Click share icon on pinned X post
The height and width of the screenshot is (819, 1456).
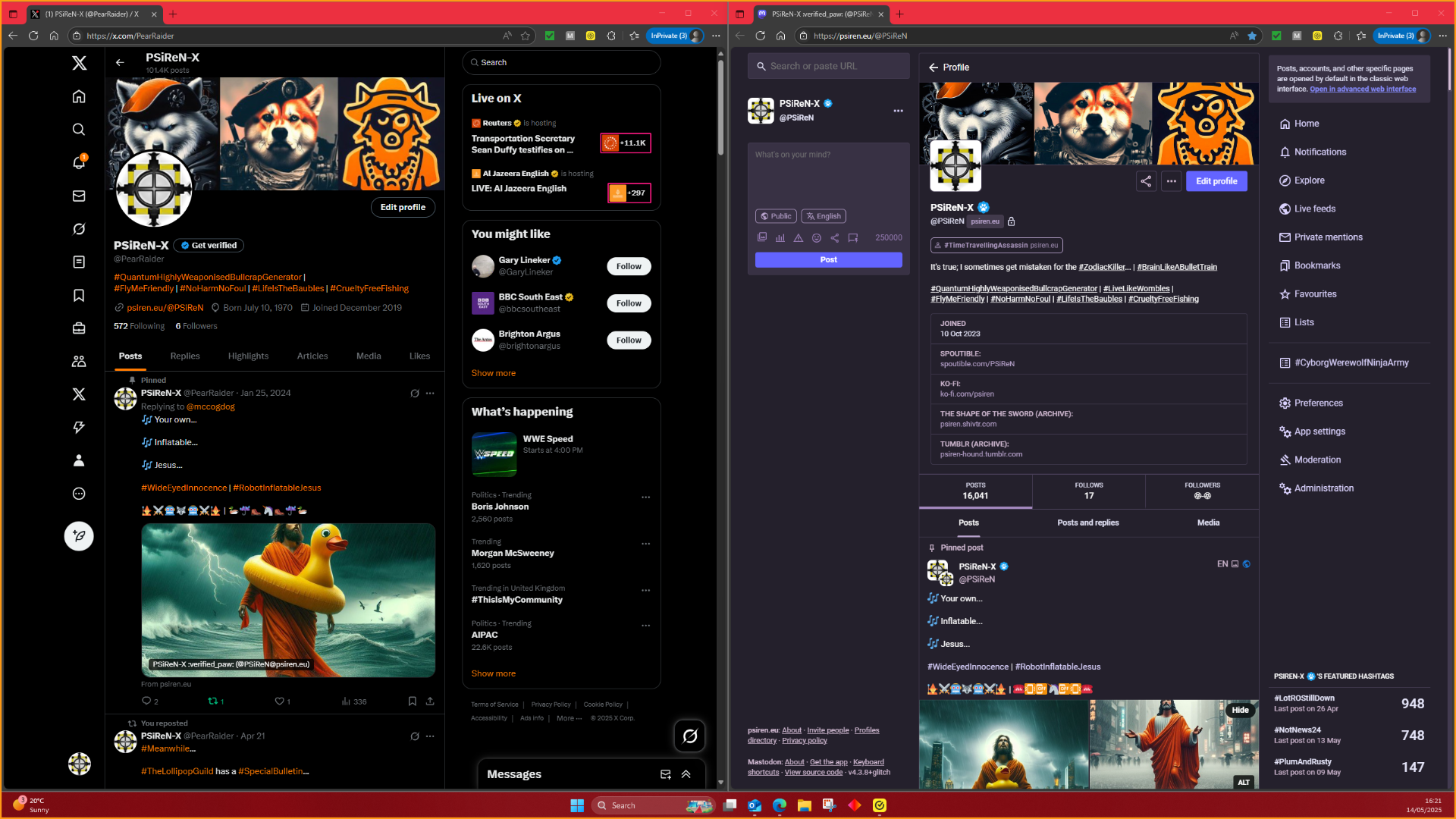[x=430, y=701]
